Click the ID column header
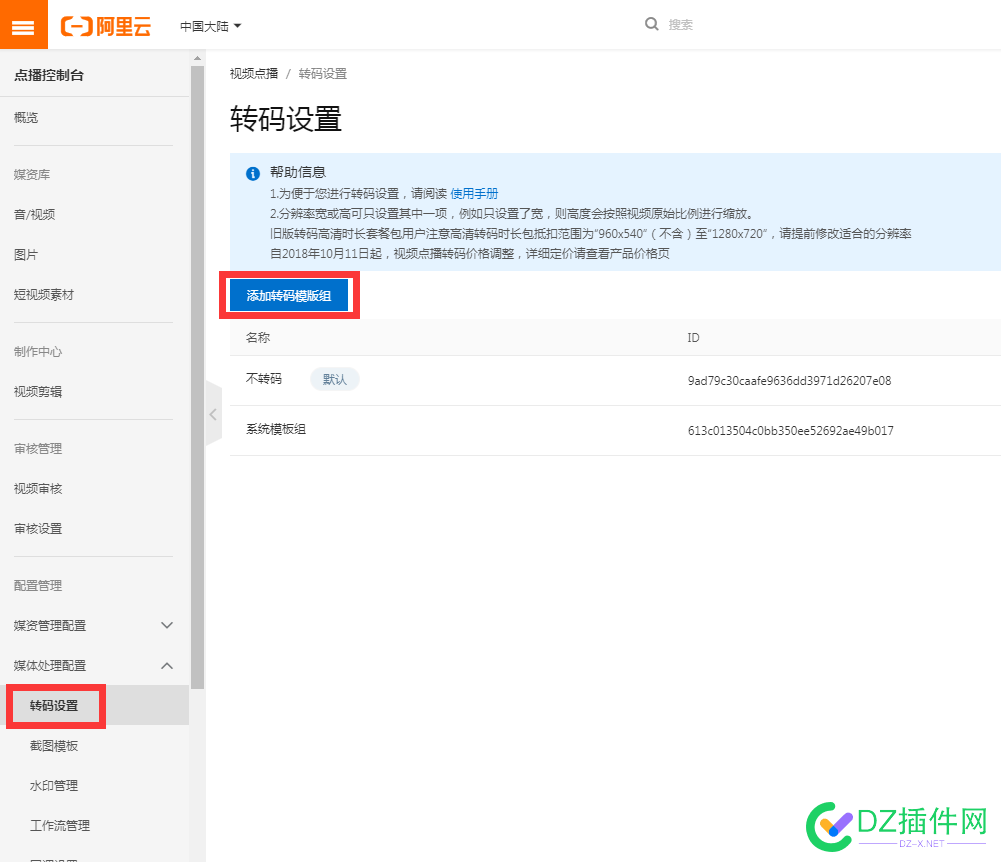Viewport: 1001px width, 862px height. click(693, 337)
